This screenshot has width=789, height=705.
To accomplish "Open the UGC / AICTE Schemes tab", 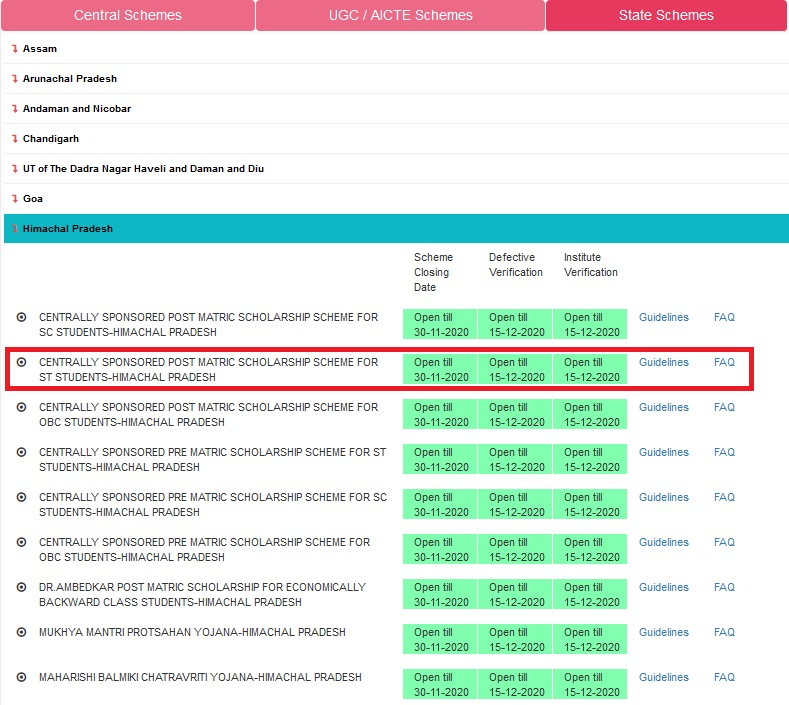I will pyautogui.click(x=400, y=15).
